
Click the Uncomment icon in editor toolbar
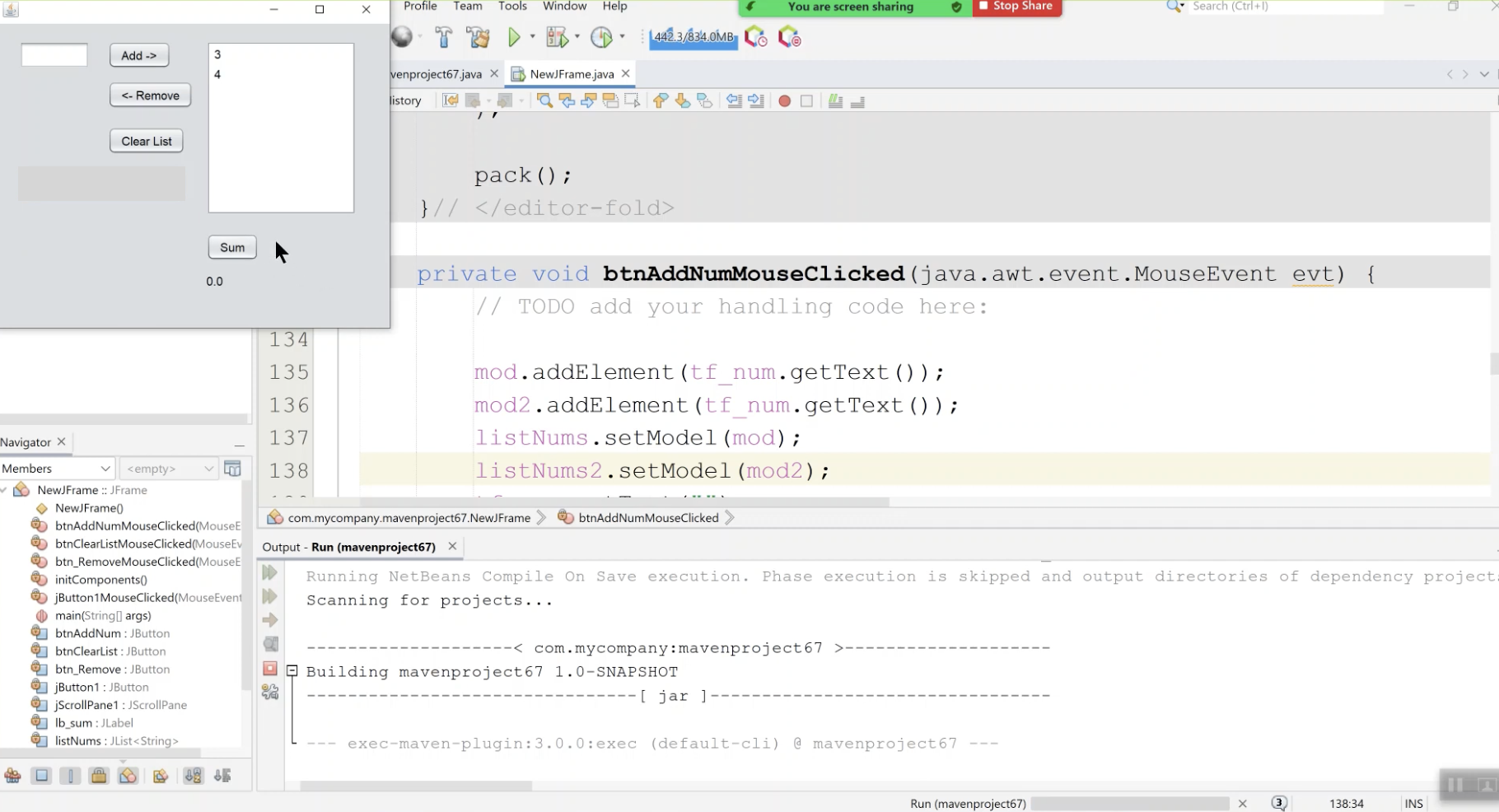click(857, 100)
